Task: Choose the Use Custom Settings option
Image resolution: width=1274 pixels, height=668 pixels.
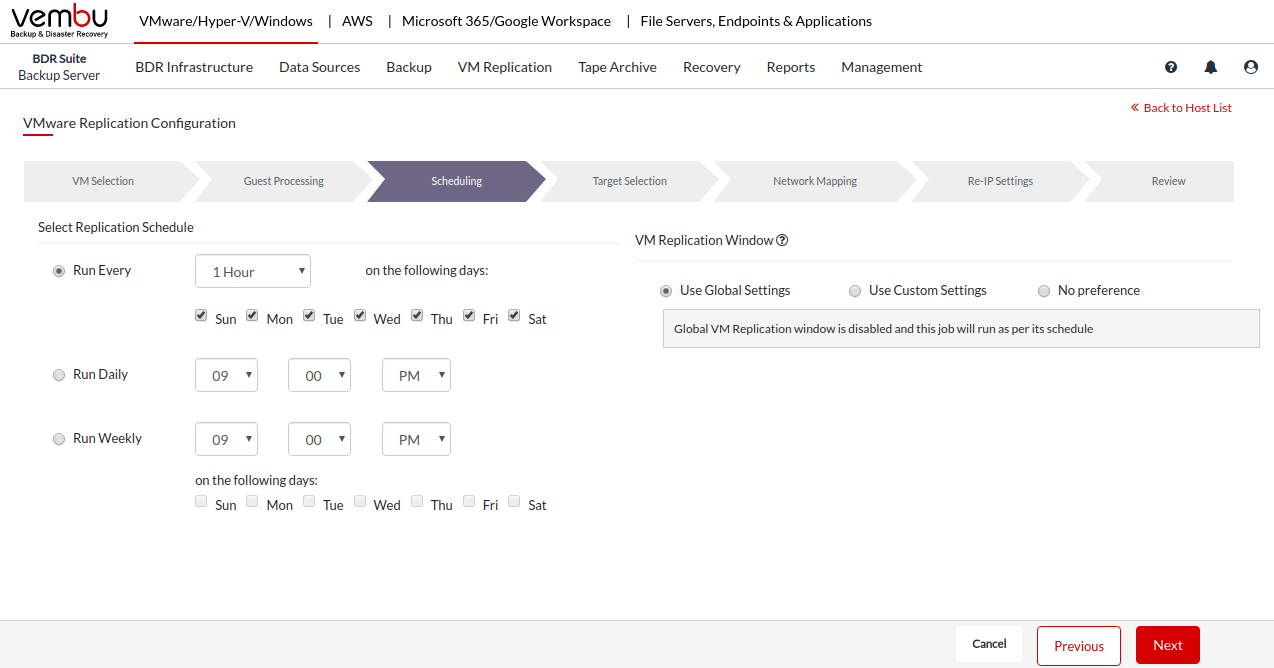Action: [x=855, y=291]
